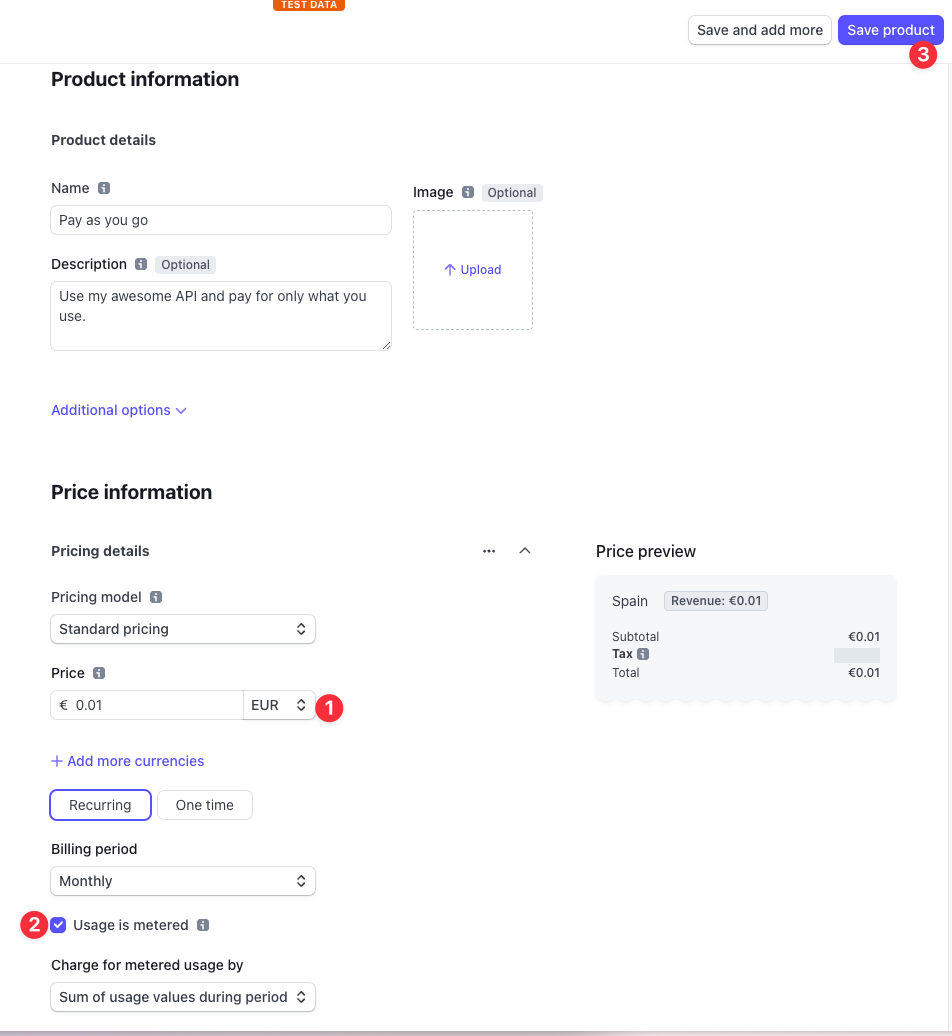The width and height of the screenshot is (952, 1036).
Task: Click the info icon next to Name
Action: 104,188
